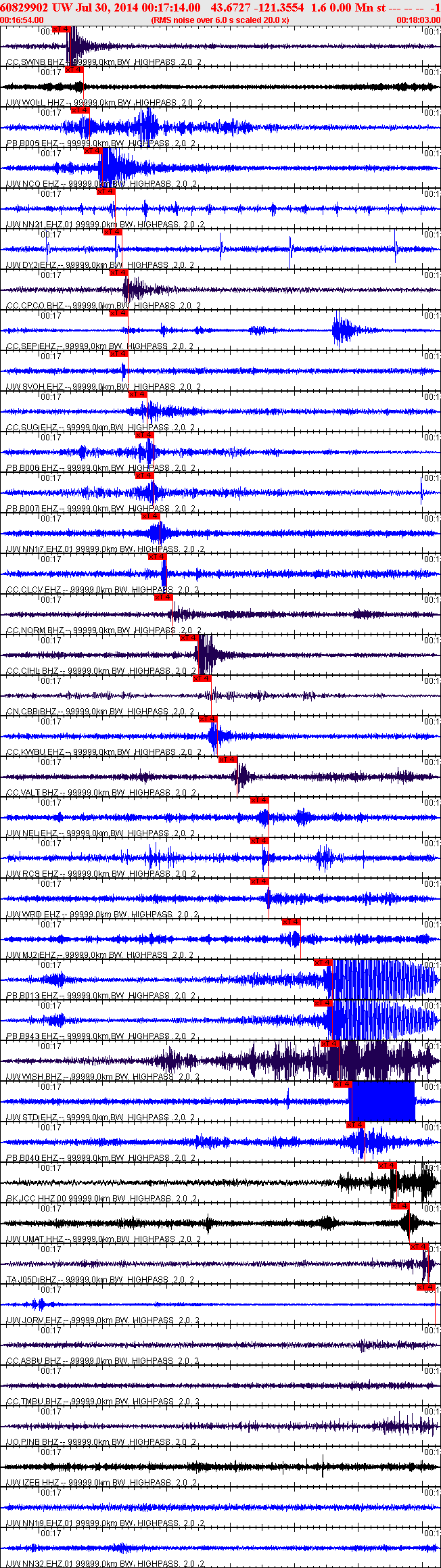
Task: Select the CC.CPCO.BHZ station label
Action: [34, 306]
